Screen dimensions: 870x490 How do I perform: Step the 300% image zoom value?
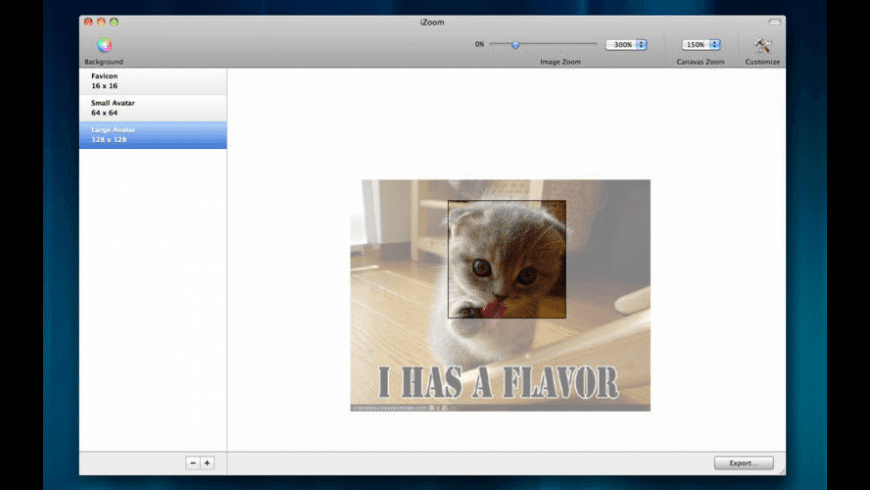tap(641, 44)
